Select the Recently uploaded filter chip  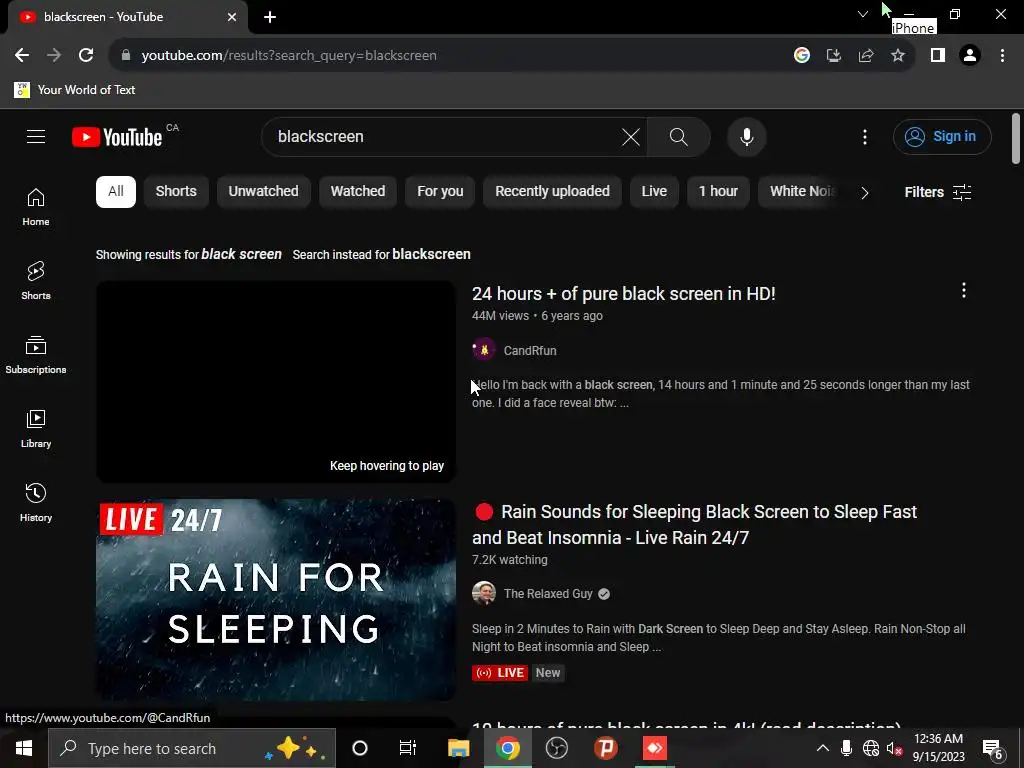pyautogui.click(x=552, y=191)
